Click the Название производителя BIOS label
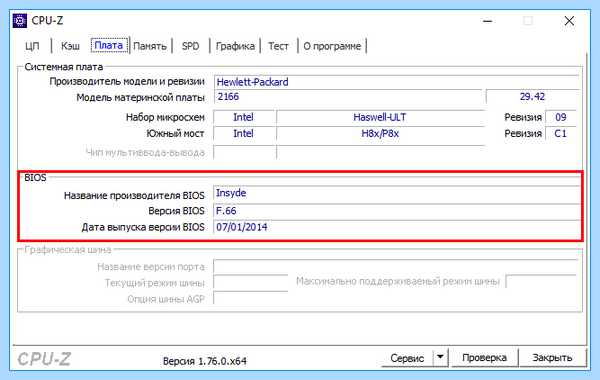 (x=134, y=196)
